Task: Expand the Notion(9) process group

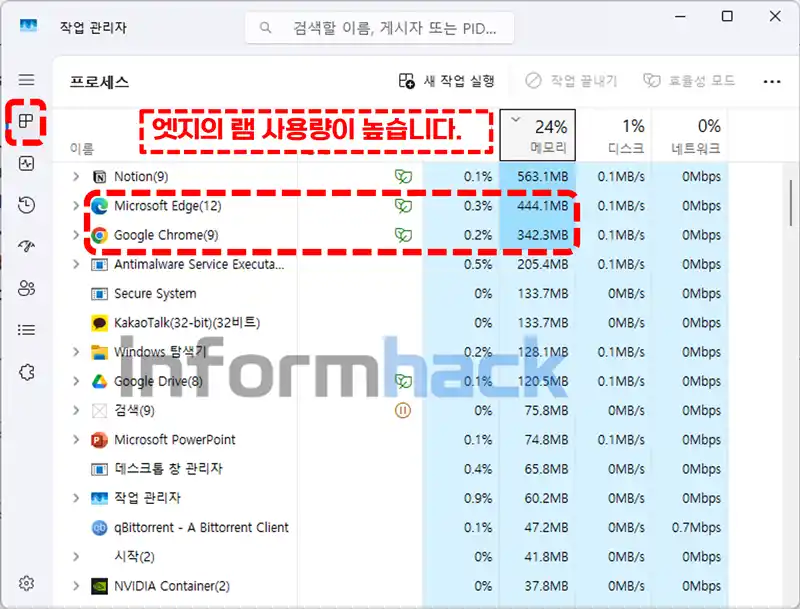Action: (x=76, y=176)
